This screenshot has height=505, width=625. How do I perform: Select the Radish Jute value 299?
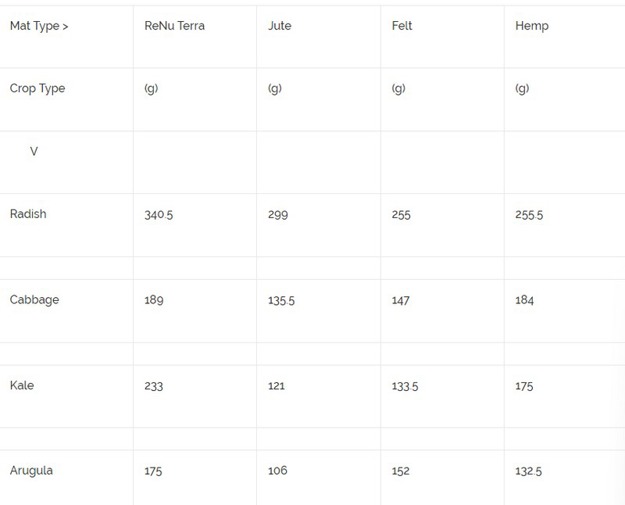[x=278, y=215]
